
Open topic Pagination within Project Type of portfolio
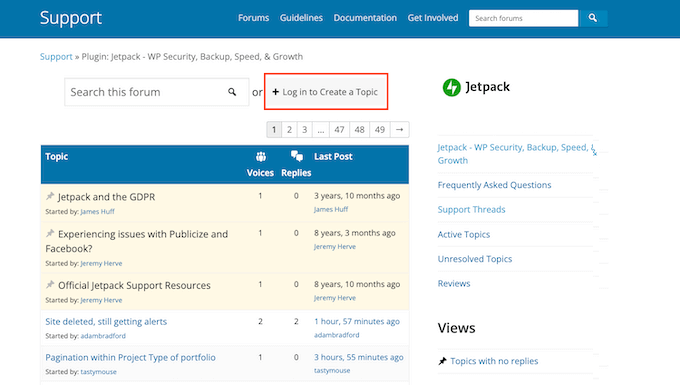(130, 357)
